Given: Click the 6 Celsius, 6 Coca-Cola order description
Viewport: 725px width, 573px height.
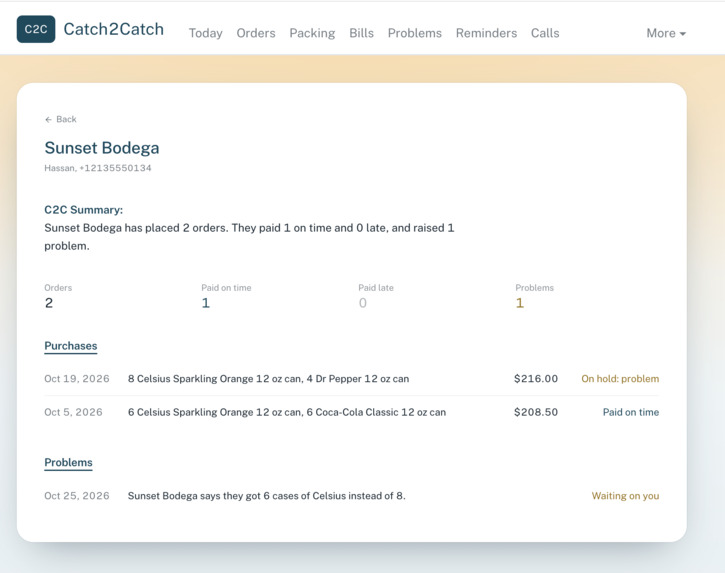Looking at the screenshot, I should click(x=287, y=412).
